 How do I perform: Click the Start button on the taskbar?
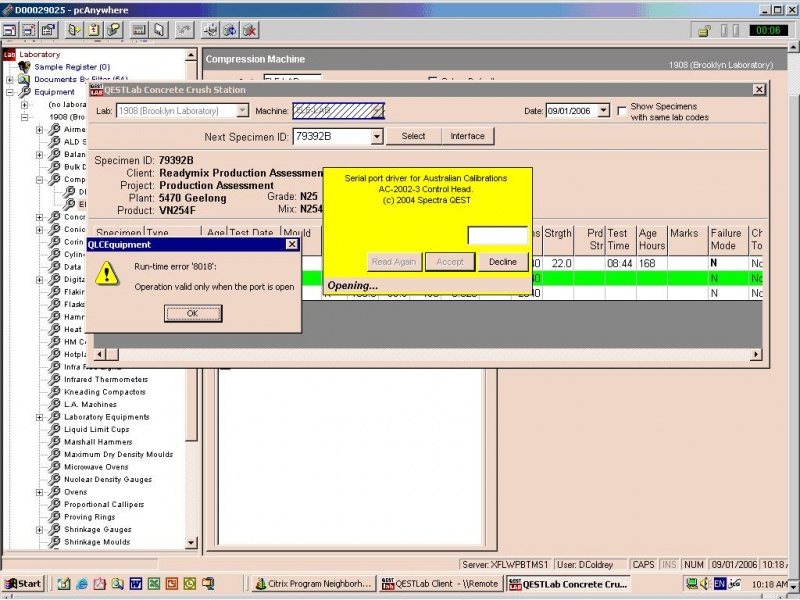(x=20, y=583)
